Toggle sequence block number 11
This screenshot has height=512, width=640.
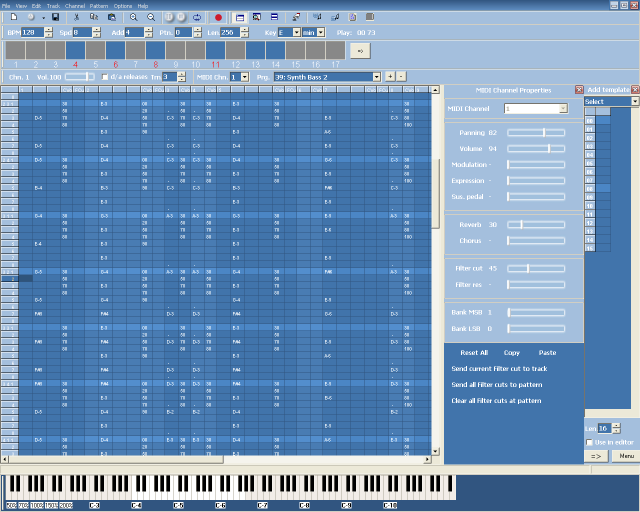point(215,51)
